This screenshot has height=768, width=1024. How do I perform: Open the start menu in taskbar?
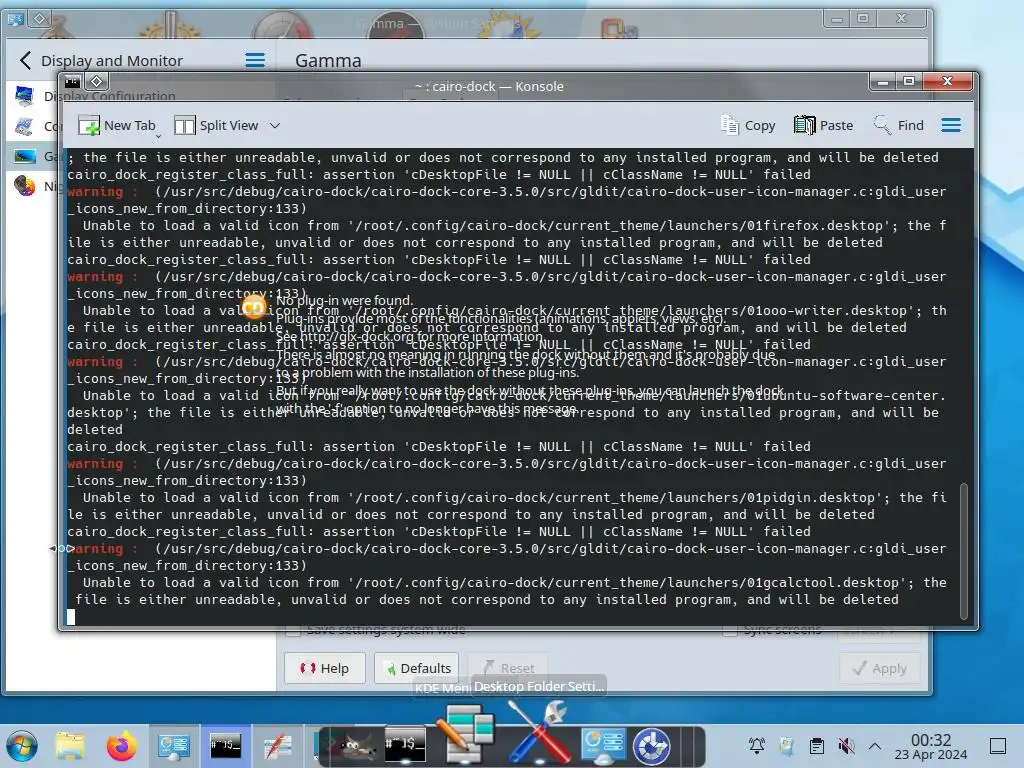click(x=22, y=746)
